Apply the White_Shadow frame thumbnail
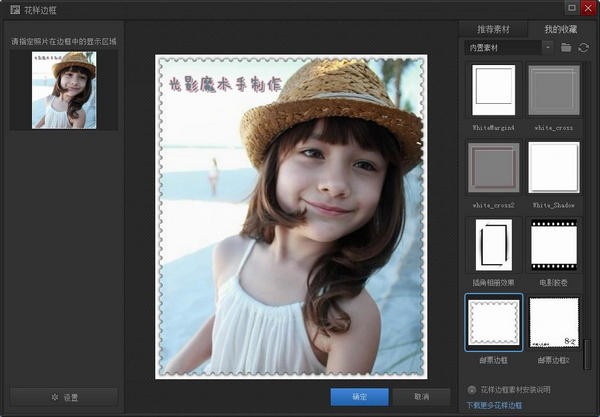This screenshot has width=600, height=417. pos(553,167)
